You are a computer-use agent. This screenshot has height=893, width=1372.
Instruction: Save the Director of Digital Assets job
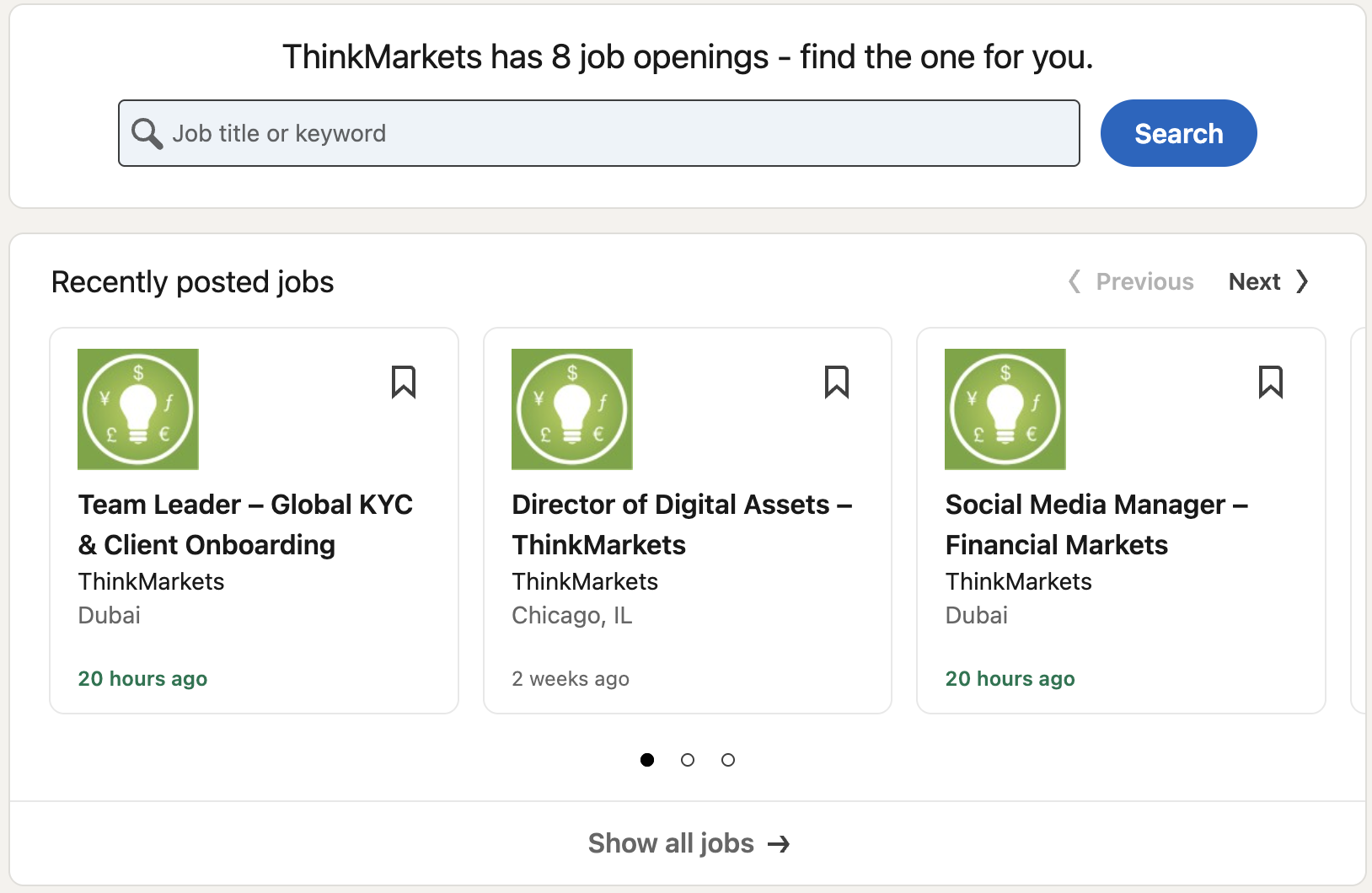tap(837, 382)
